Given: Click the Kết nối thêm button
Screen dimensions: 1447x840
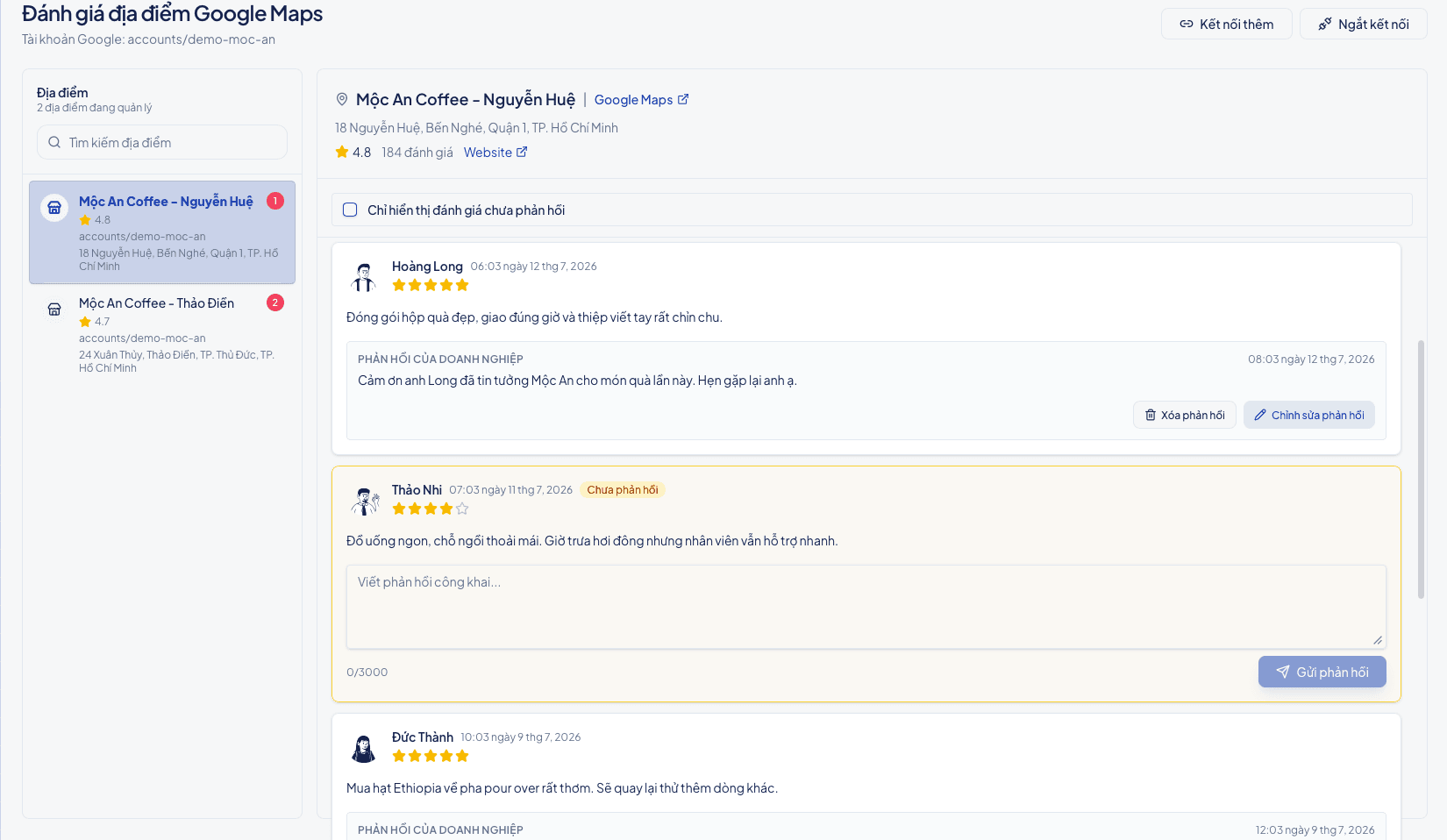Looking at the screenshot, I should (x=1227, y=24).
